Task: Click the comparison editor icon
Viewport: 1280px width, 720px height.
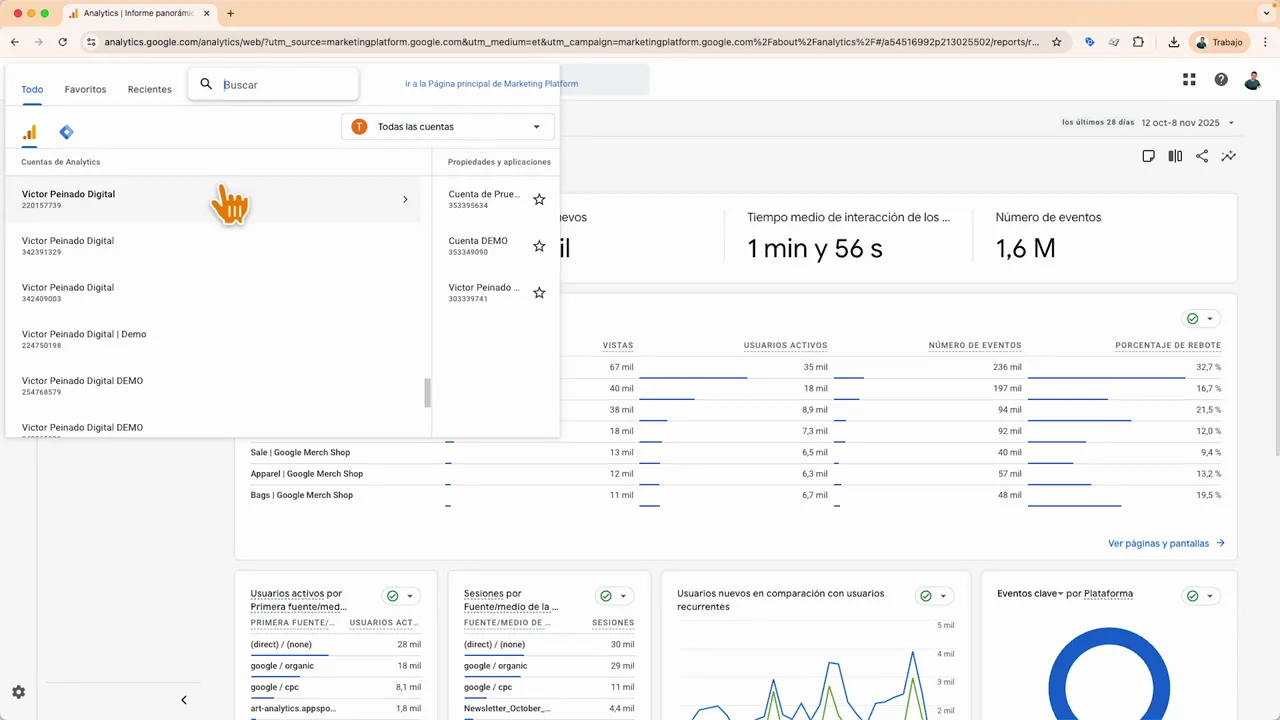Action: point(1175,156)
